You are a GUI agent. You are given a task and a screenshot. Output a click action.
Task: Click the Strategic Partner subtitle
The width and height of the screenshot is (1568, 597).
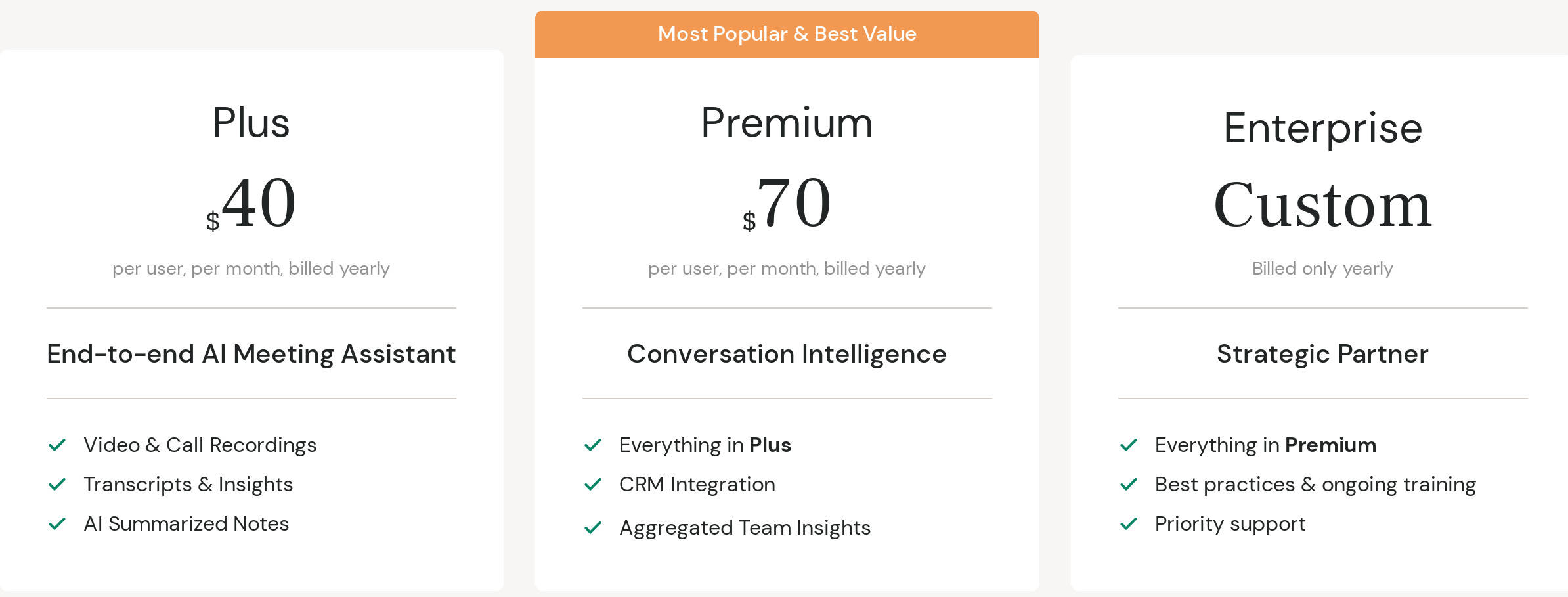(1322, 354)
